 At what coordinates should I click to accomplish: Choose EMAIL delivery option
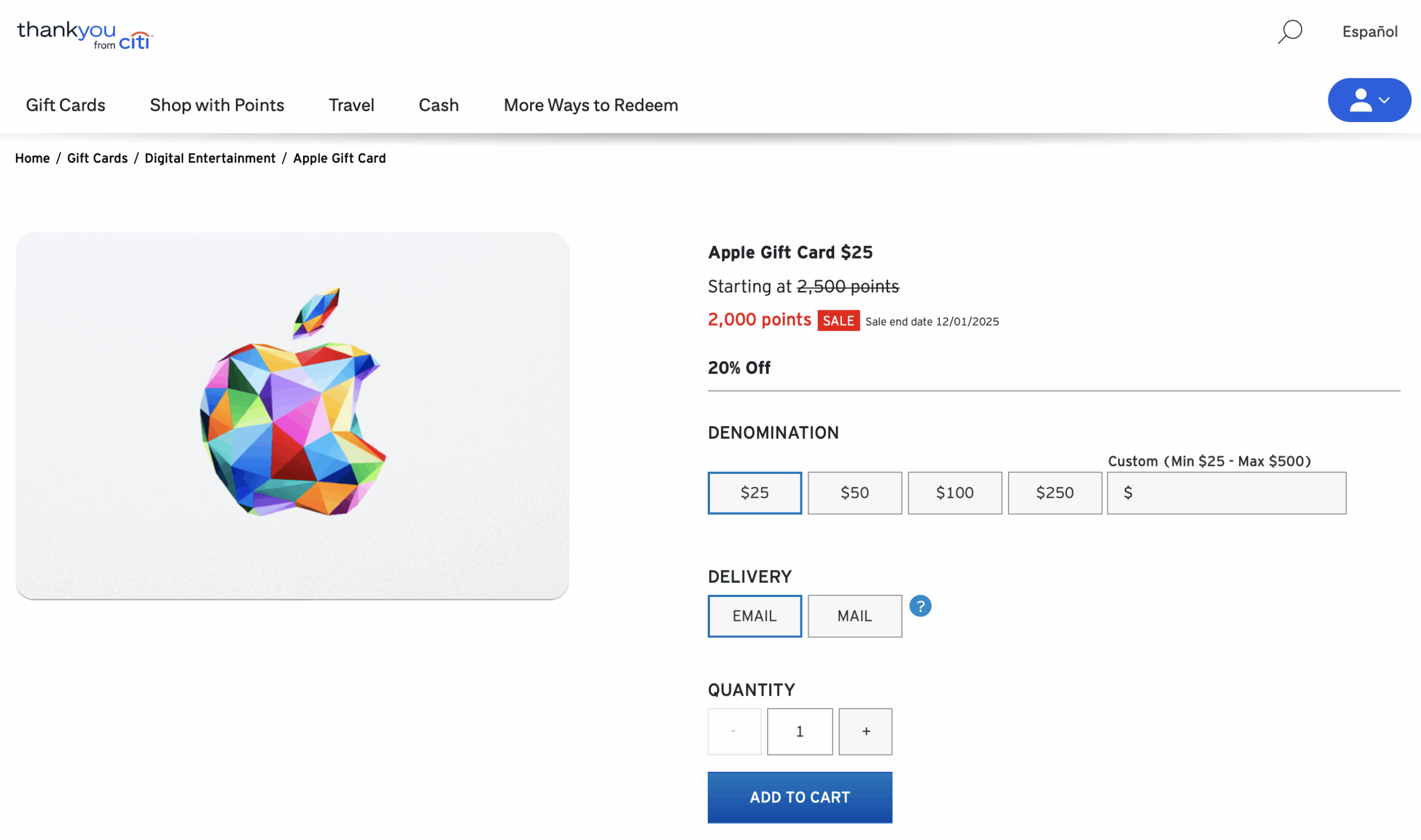click(754, 616)
